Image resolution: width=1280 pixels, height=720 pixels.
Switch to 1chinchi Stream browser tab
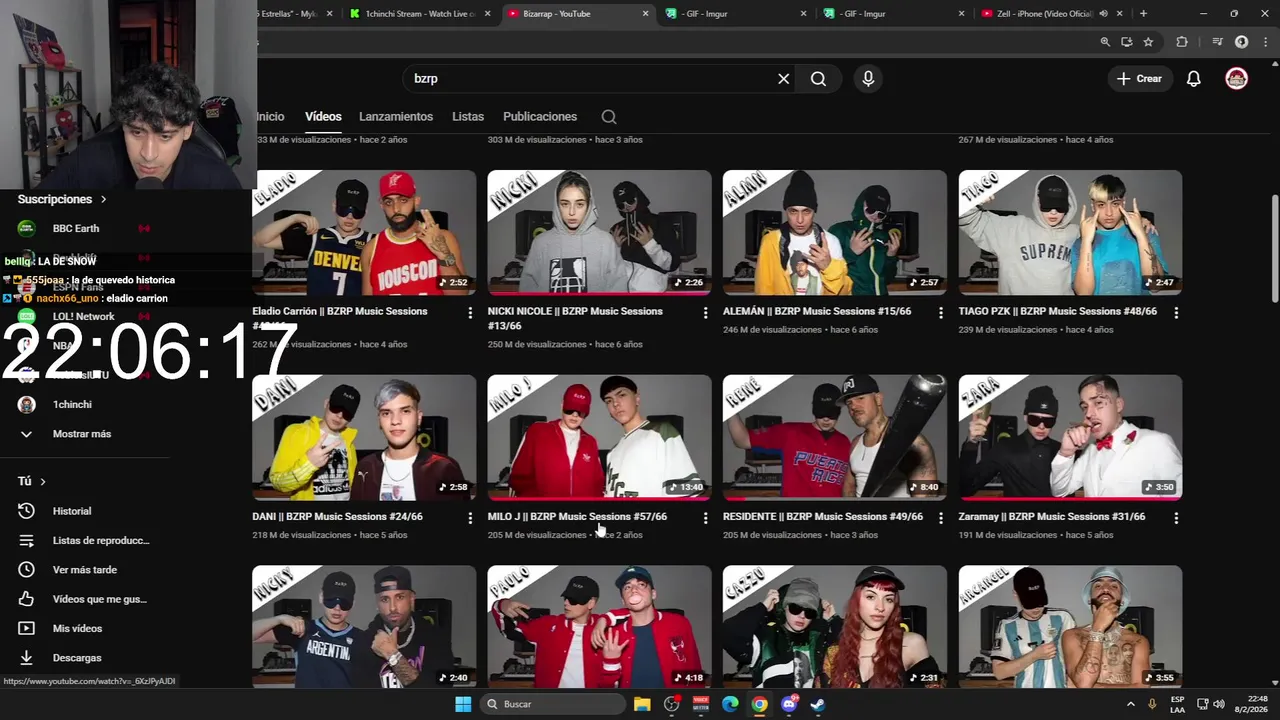(x=419, y=14)
